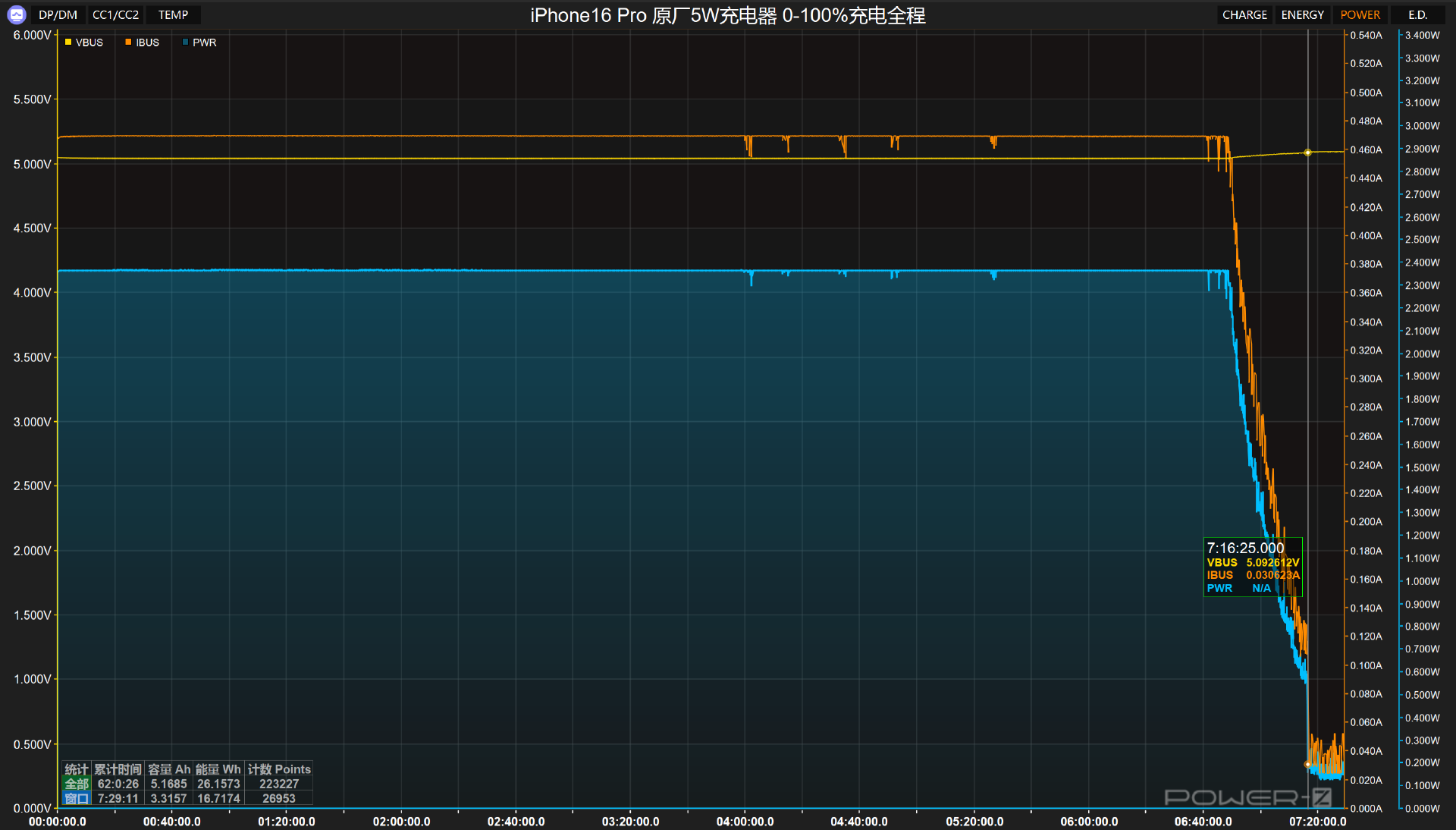Click the 统计 header cell
The width and height of the screenshot is (1456, 830).
[77, 769]
